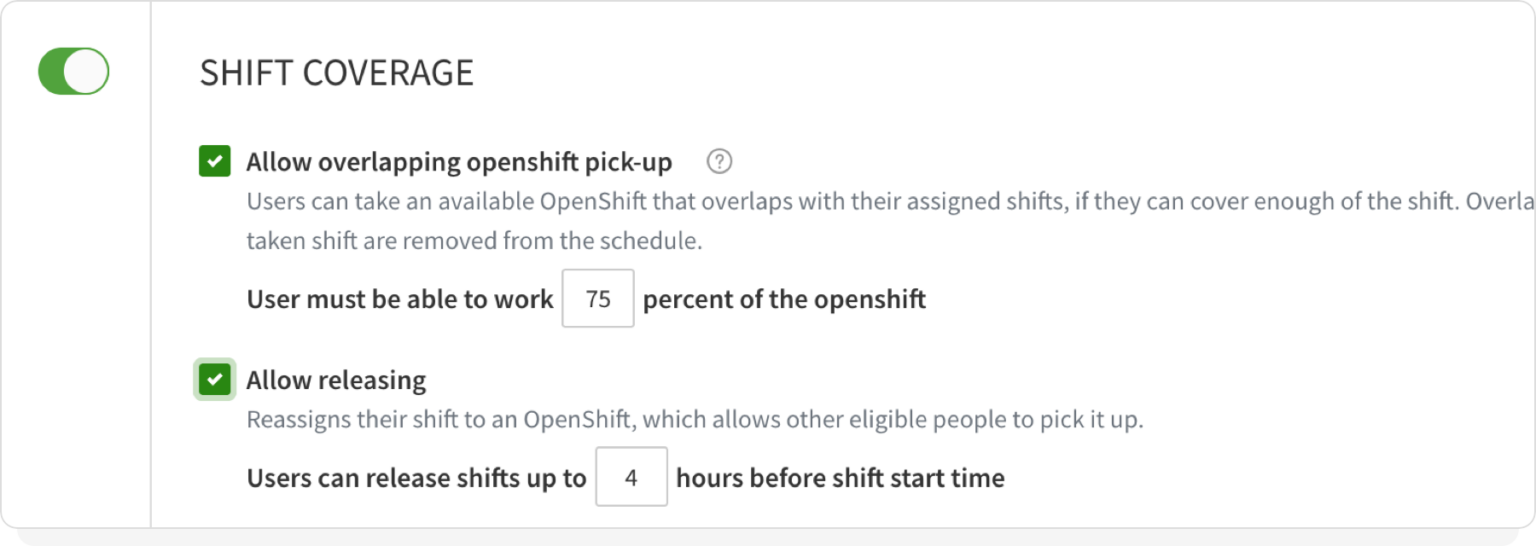
Task: Click the SHIFT COVERAGE section heading
Action: pyautogui.click(x=336, y=73)
